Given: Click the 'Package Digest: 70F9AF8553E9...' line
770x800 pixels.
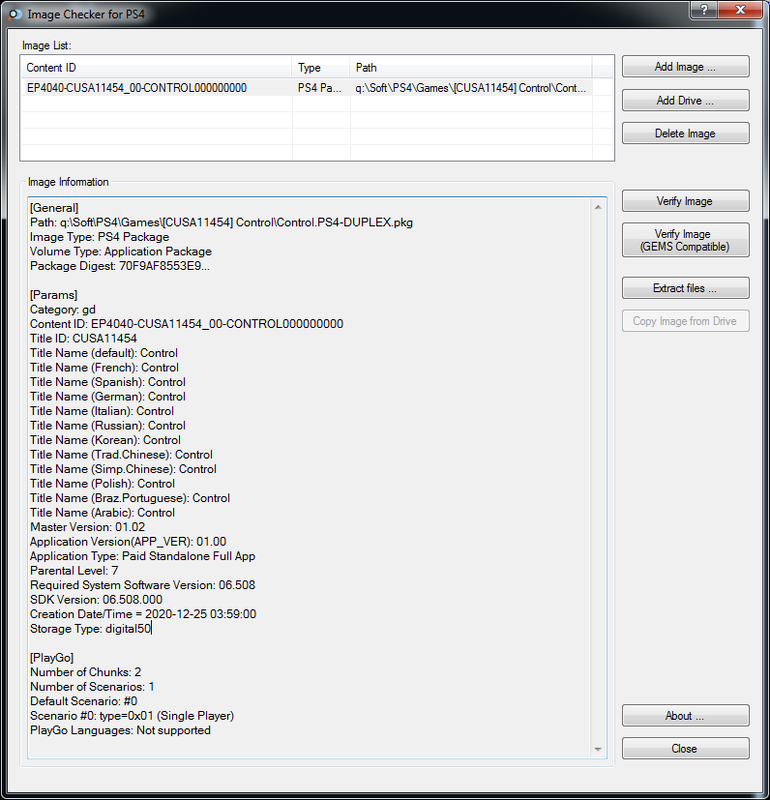Looking at the screenshot, I should pos(120,266).
